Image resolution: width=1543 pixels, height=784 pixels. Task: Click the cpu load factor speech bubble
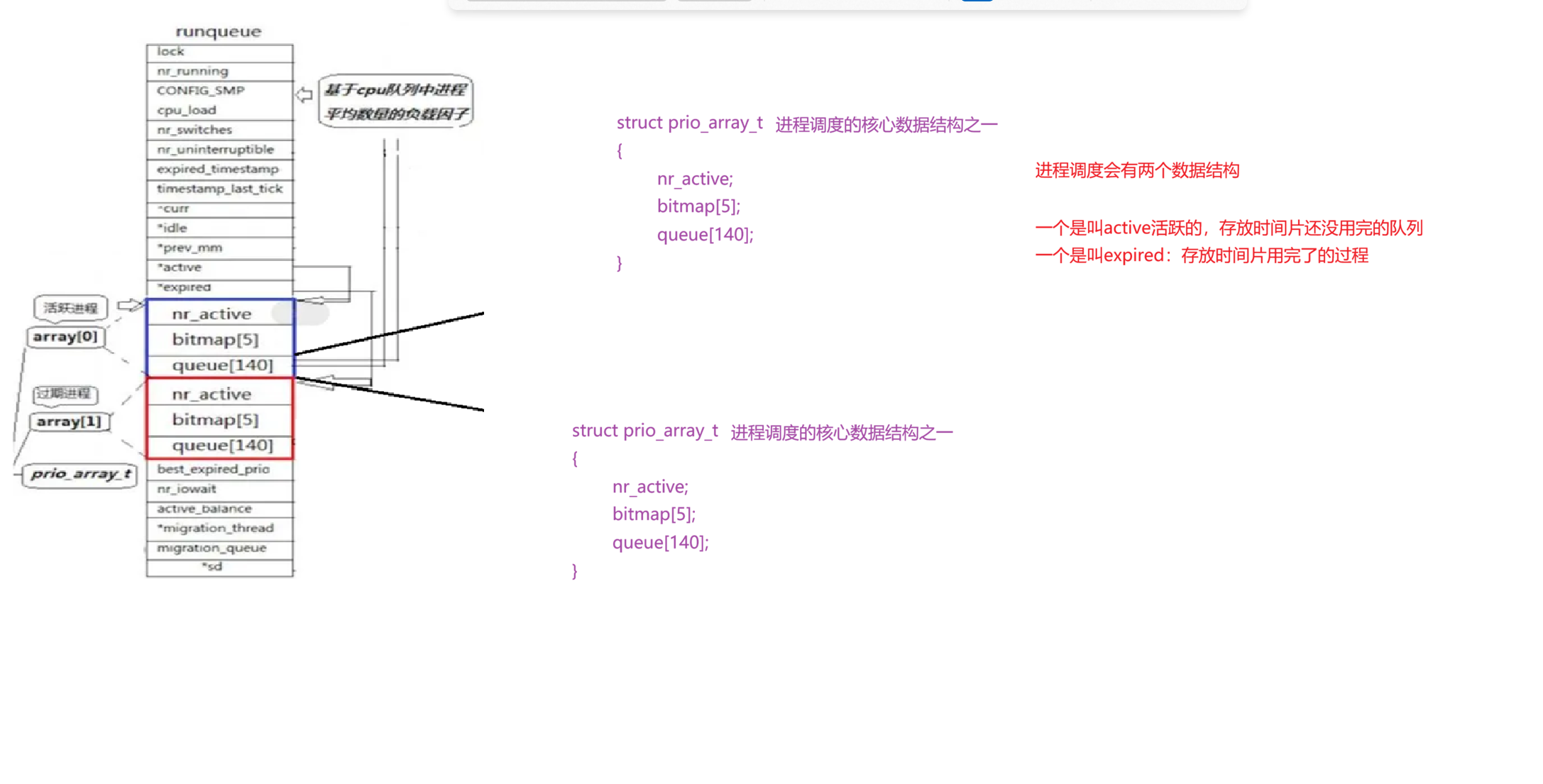pyautogui.click(x=396, y=101)
